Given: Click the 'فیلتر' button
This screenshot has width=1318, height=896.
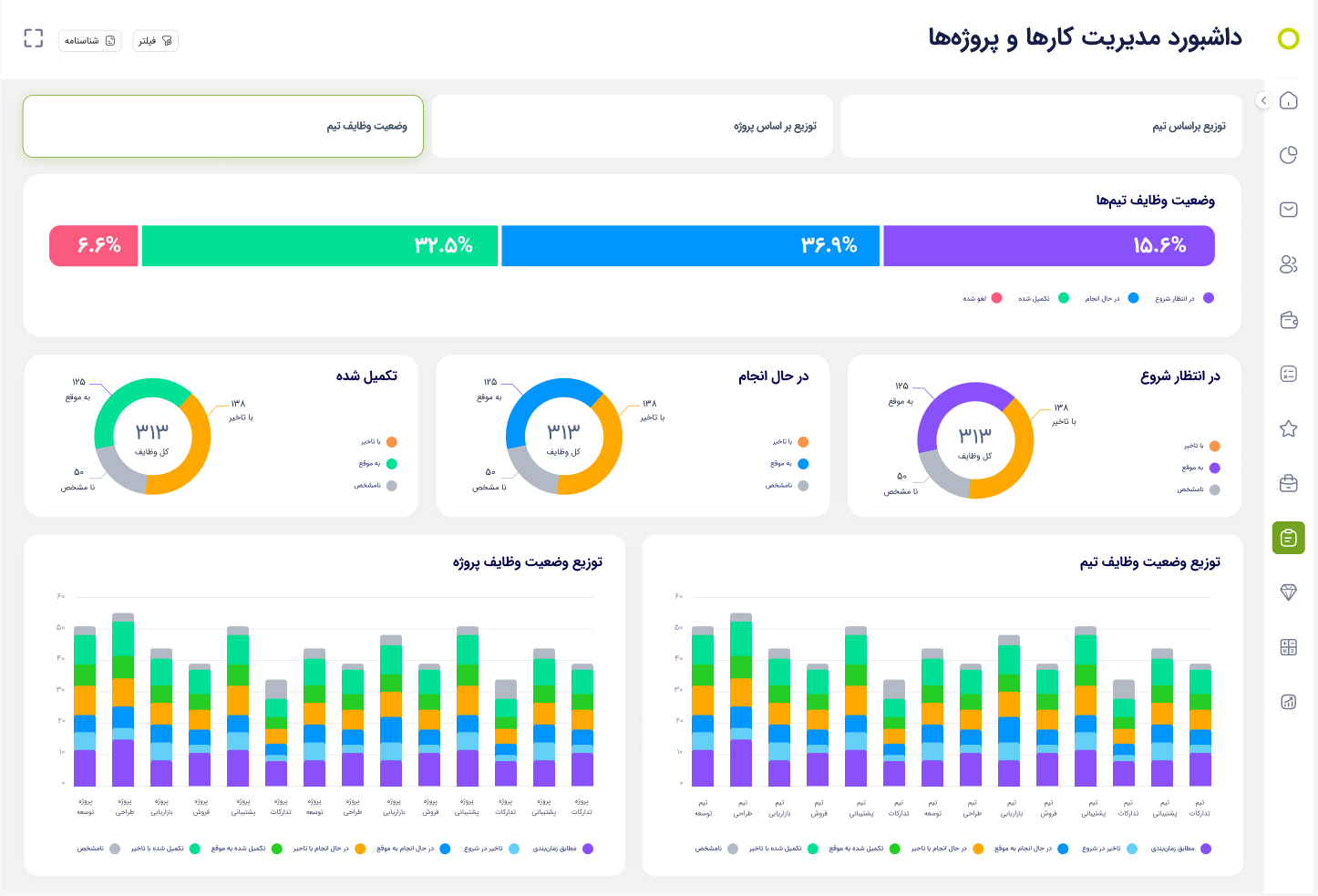Looking at the screenshot, I should pos(155,41).
